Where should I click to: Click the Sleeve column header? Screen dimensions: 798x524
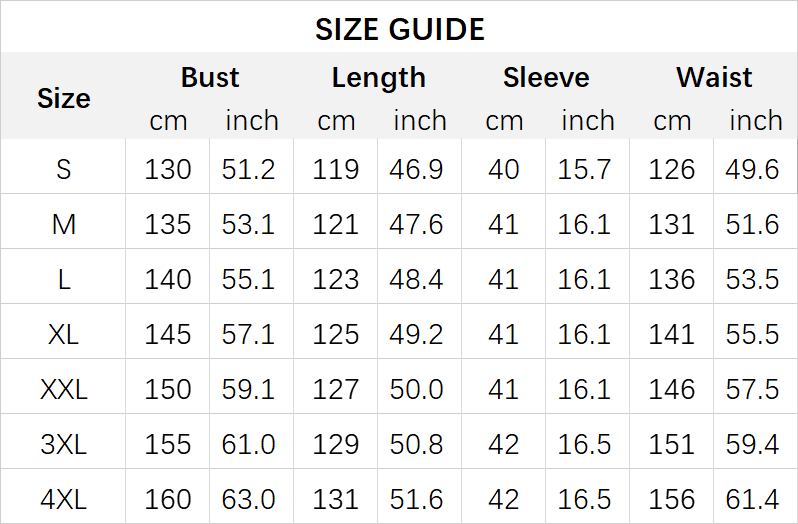pos(546,78)
